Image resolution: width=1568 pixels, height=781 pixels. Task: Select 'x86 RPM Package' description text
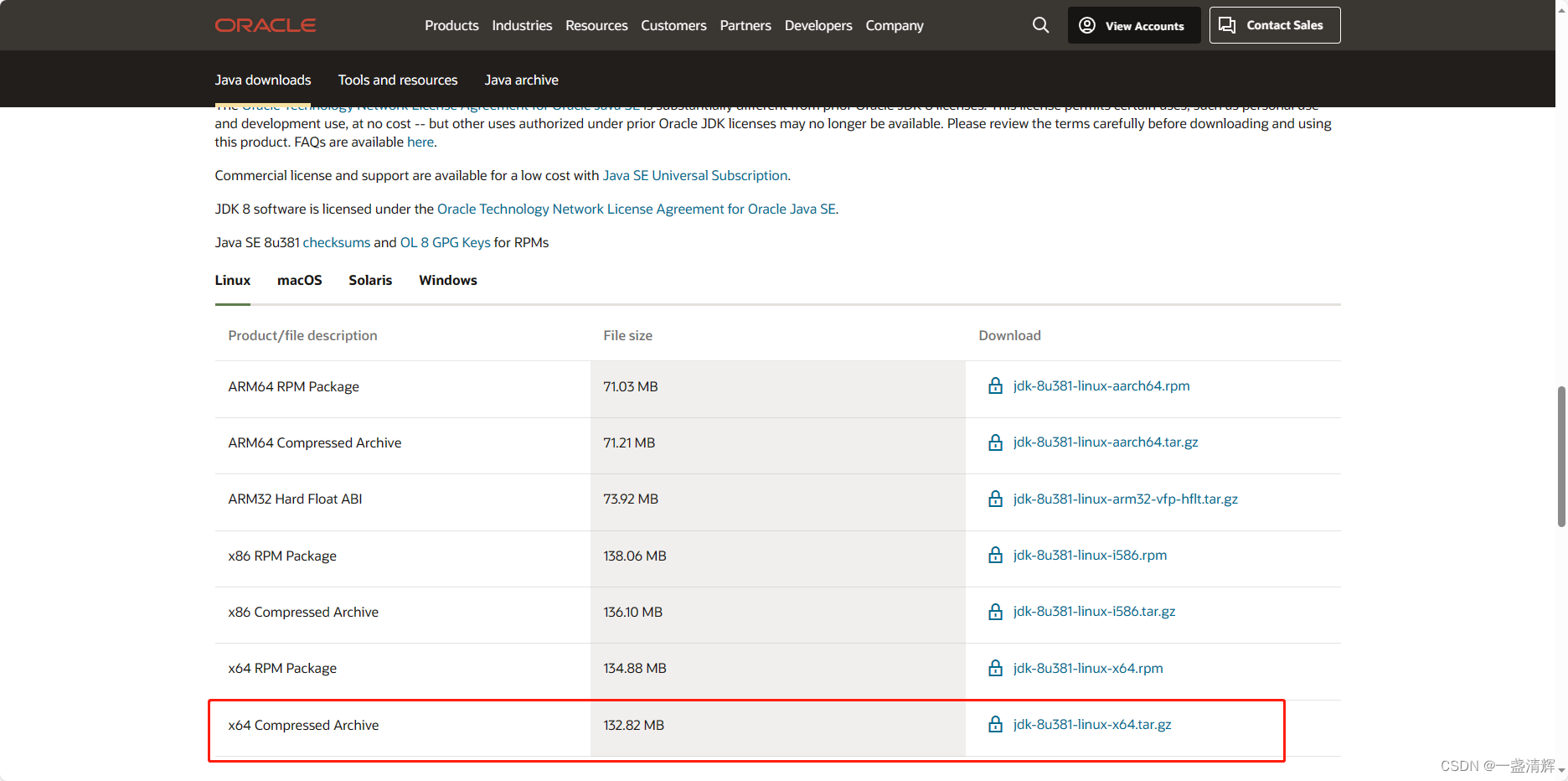(x=282, y=556)
